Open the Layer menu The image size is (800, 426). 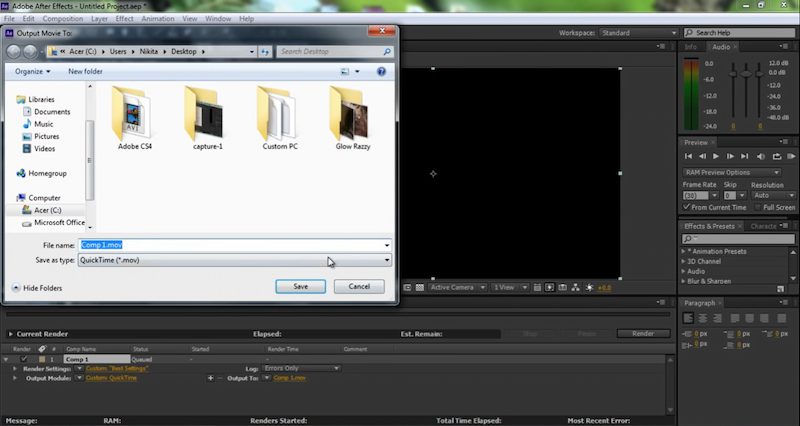pos(99,19)
